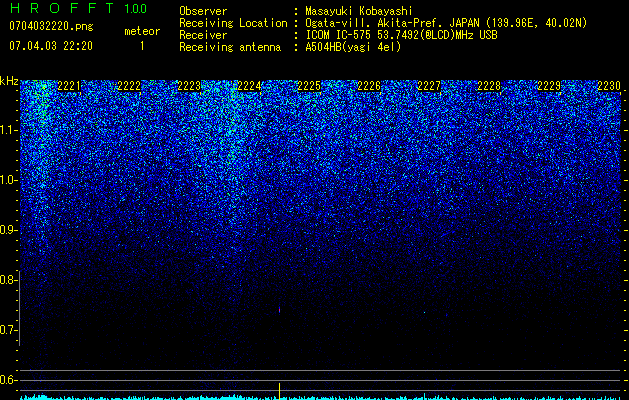
Task: Click the 2226 time marker
Action: click(x=369, y=86)
